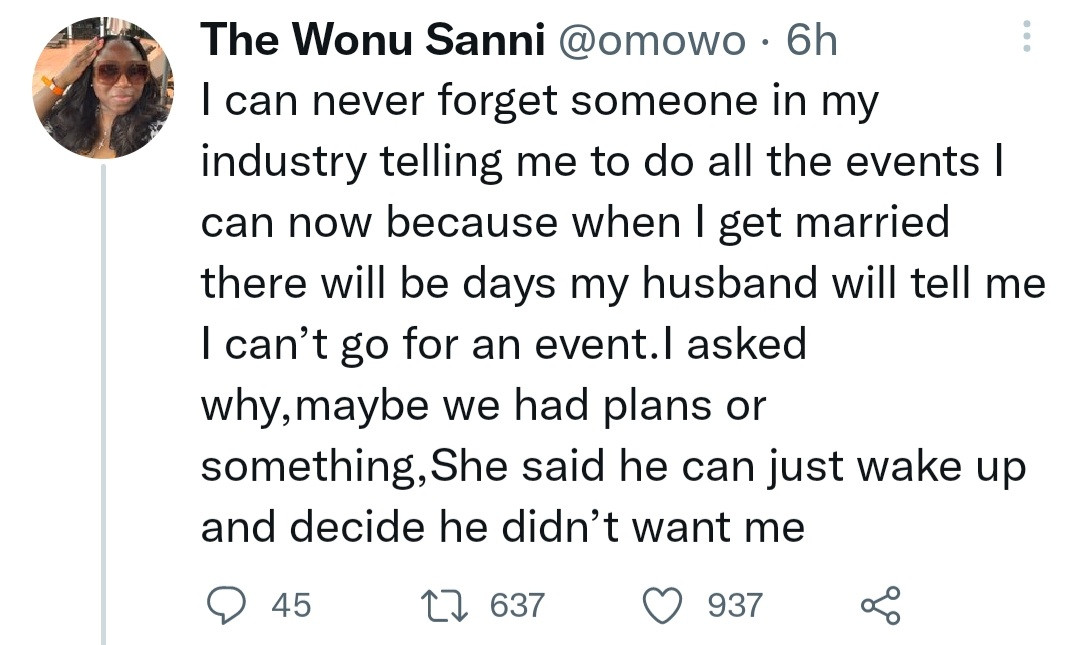Open the reply speech bubble icon
This screenshot has height=645, width=1080.
click(226, 605)
